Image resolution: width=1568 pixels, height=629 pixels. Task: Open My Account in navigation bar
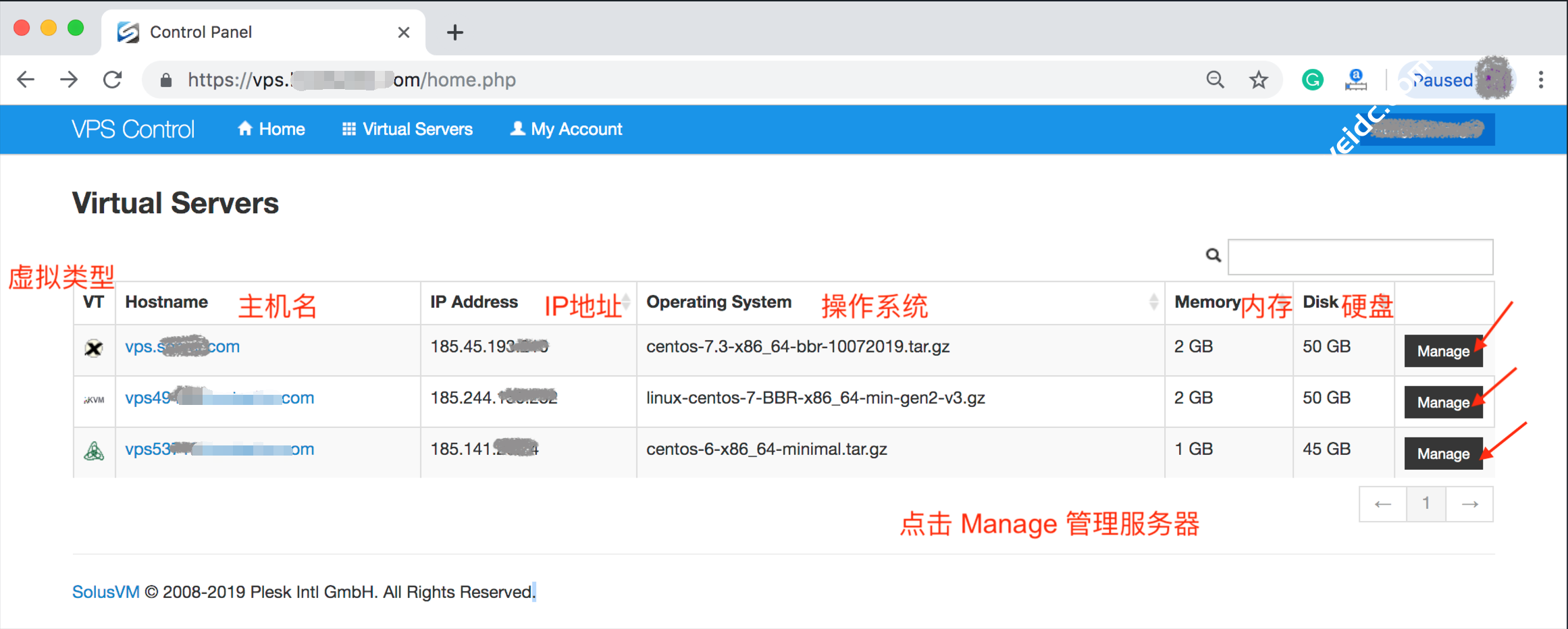tap(566, 129)
